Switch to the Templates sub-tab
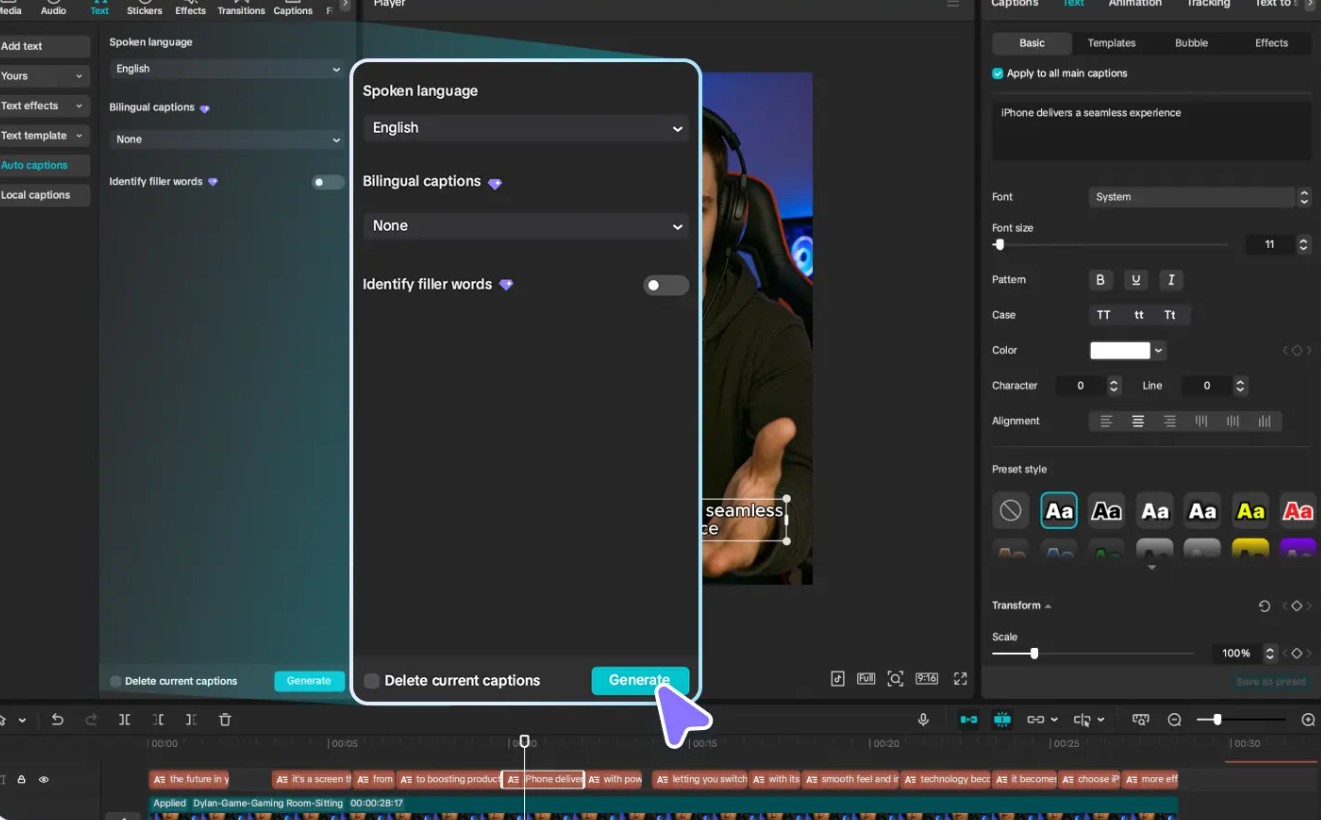 pyautogui.click(x=1111, y=43)
